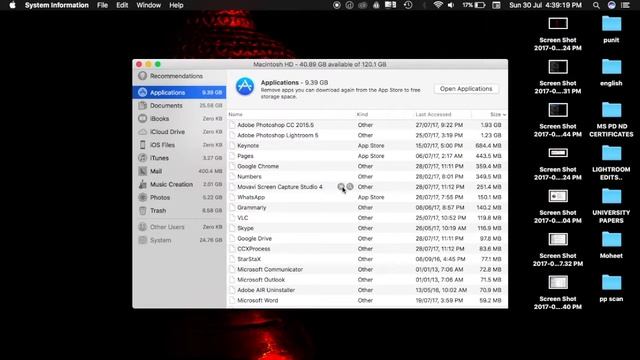
Task: Click the Open Applications button
Action: point(466,89)
